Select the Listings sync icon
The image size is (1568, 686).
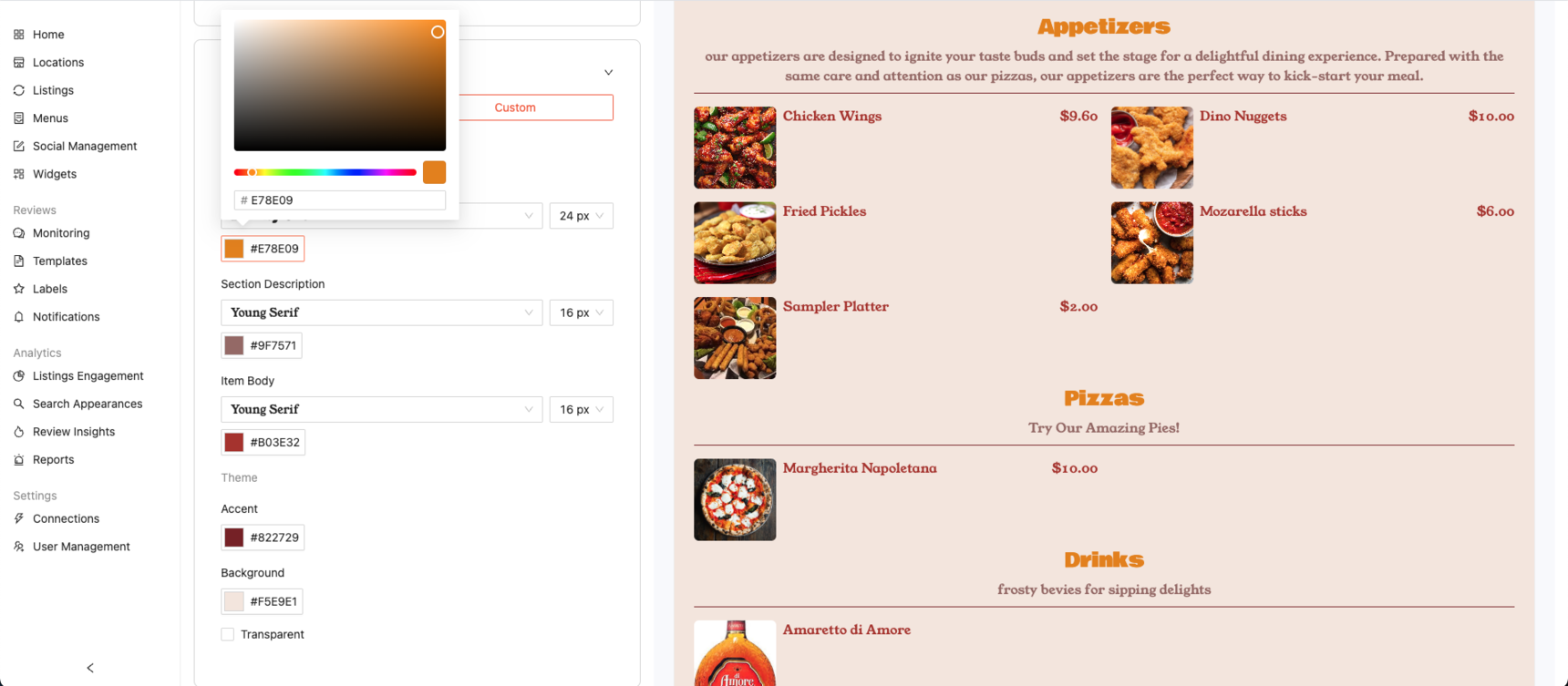19,90
